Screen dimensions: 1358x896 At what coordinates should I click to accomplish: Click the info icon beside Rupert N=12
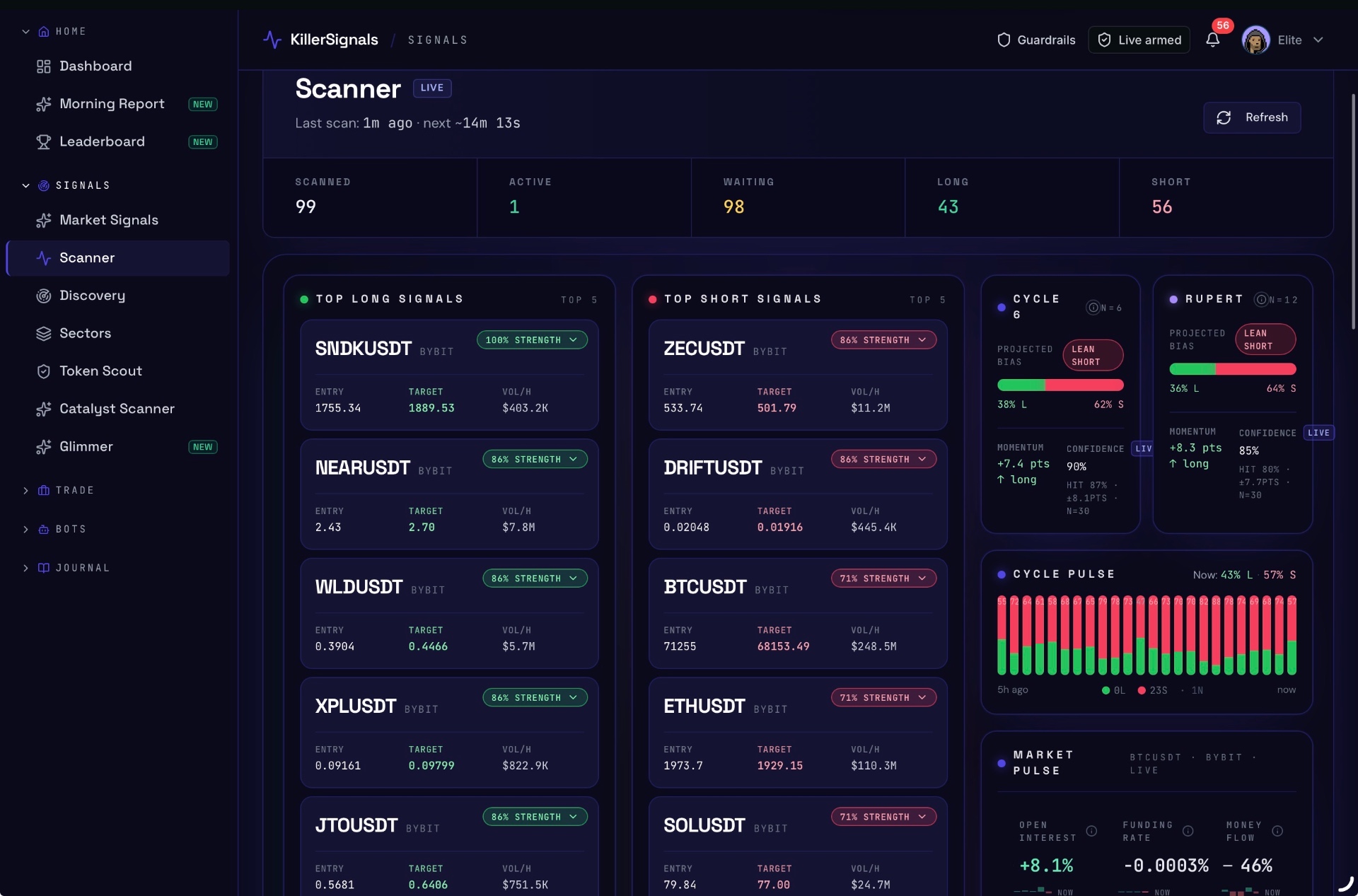pyautogui.click(x=1261, y=299)
